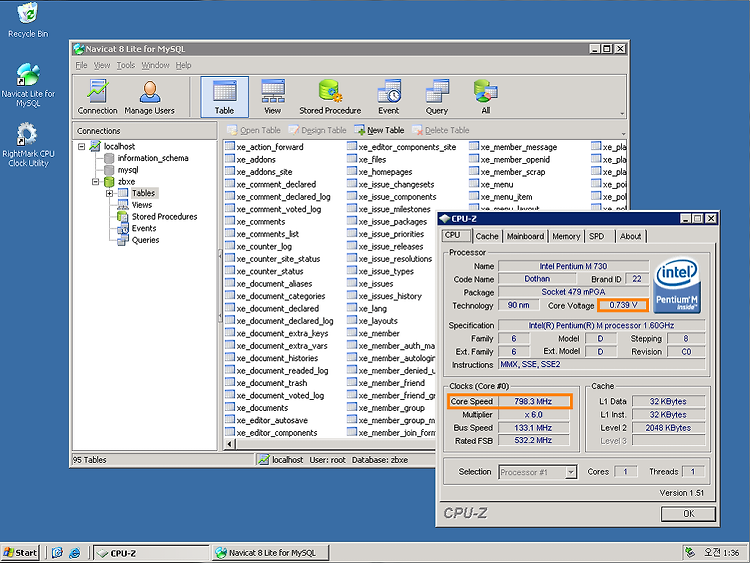Click the CPU-Z taskbar button

(151, 553)
